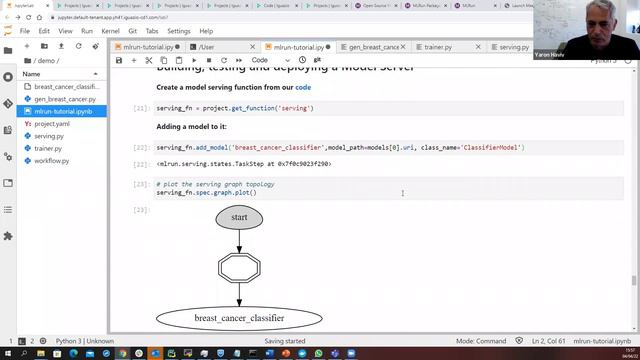The height and width of the screenshot is (360, 640).
Task: Open the Kernel menu
Action: (x=110, y=31)
